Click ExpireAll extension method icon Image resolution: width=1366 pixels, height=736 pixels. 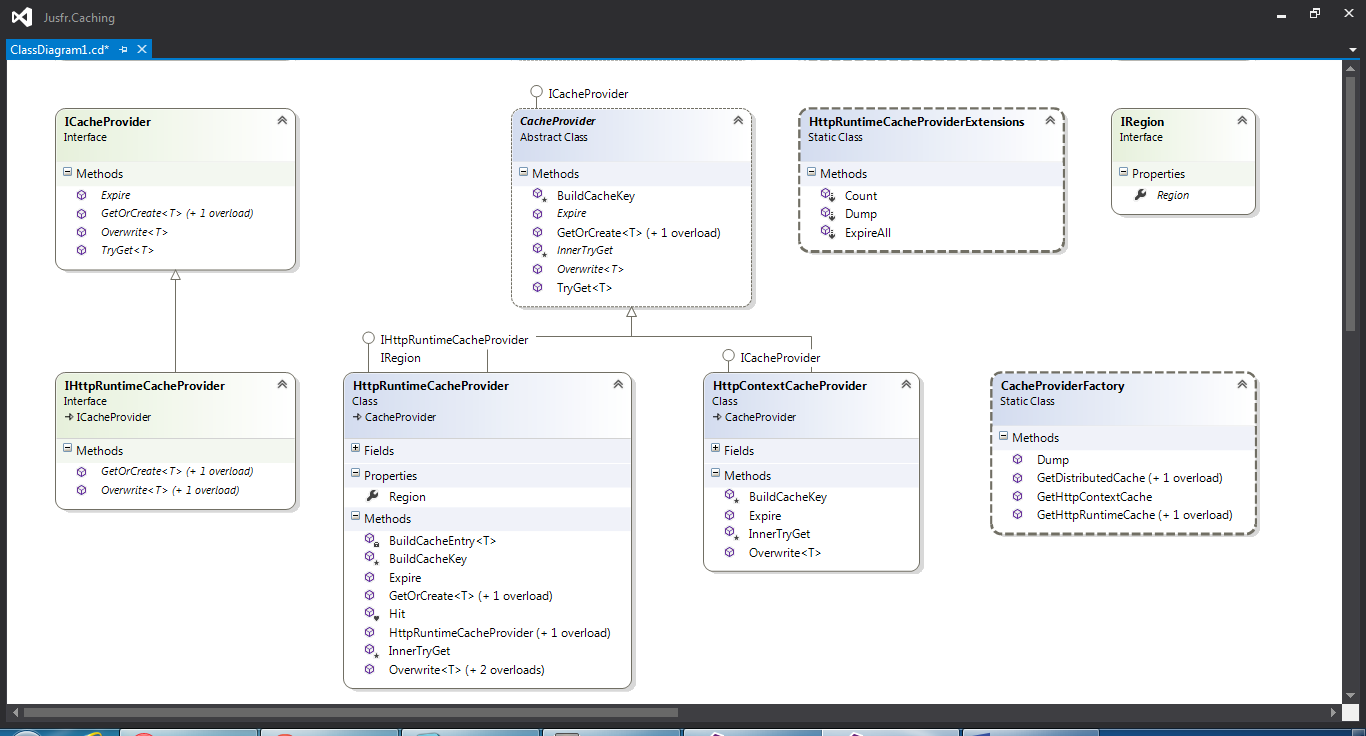point(827,232)
